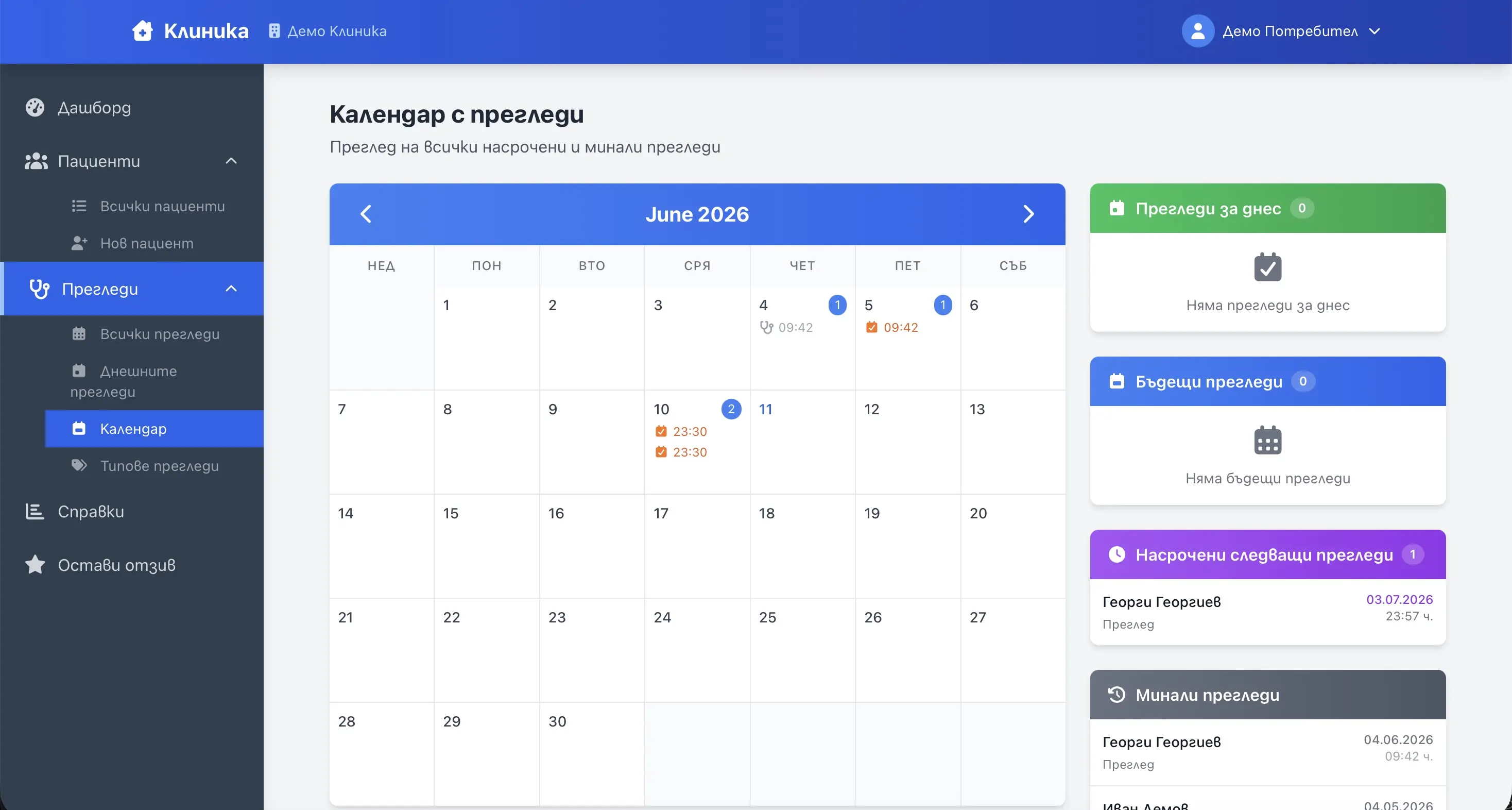Image resolution: width=1512 pixels, height=810 pixels.
Task: Open the second 23:30 appointment on June 10
Action: 681,452
